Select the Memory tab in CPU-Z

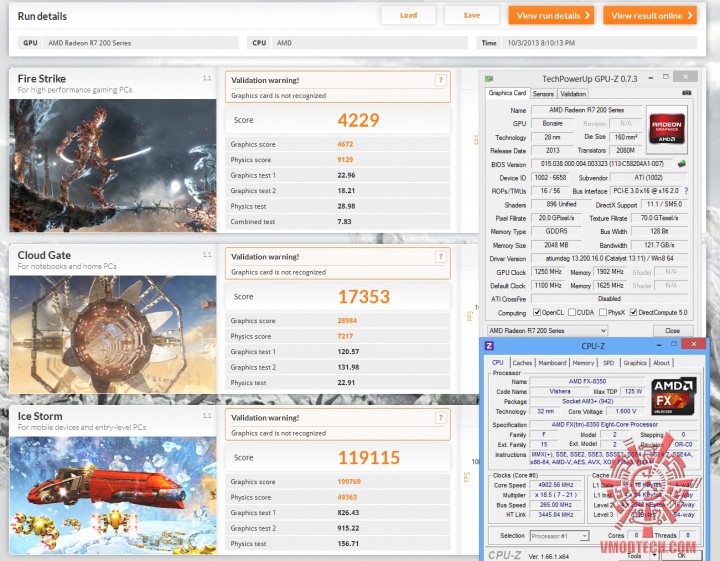tap(583, 363)
